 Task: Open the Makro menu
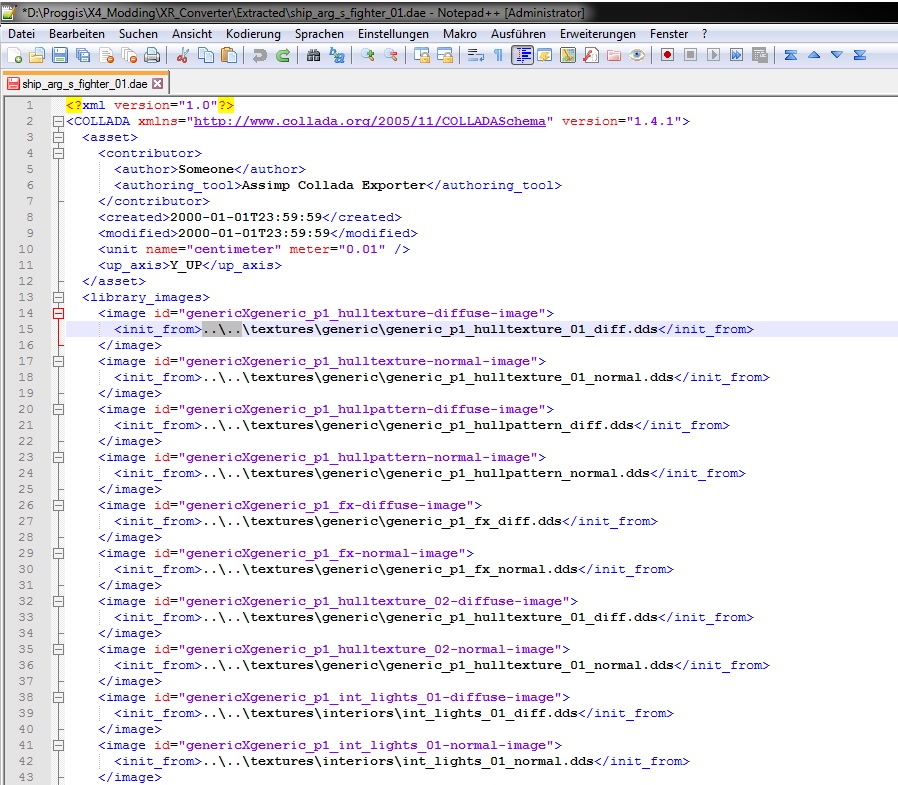(x=459, y=34)
